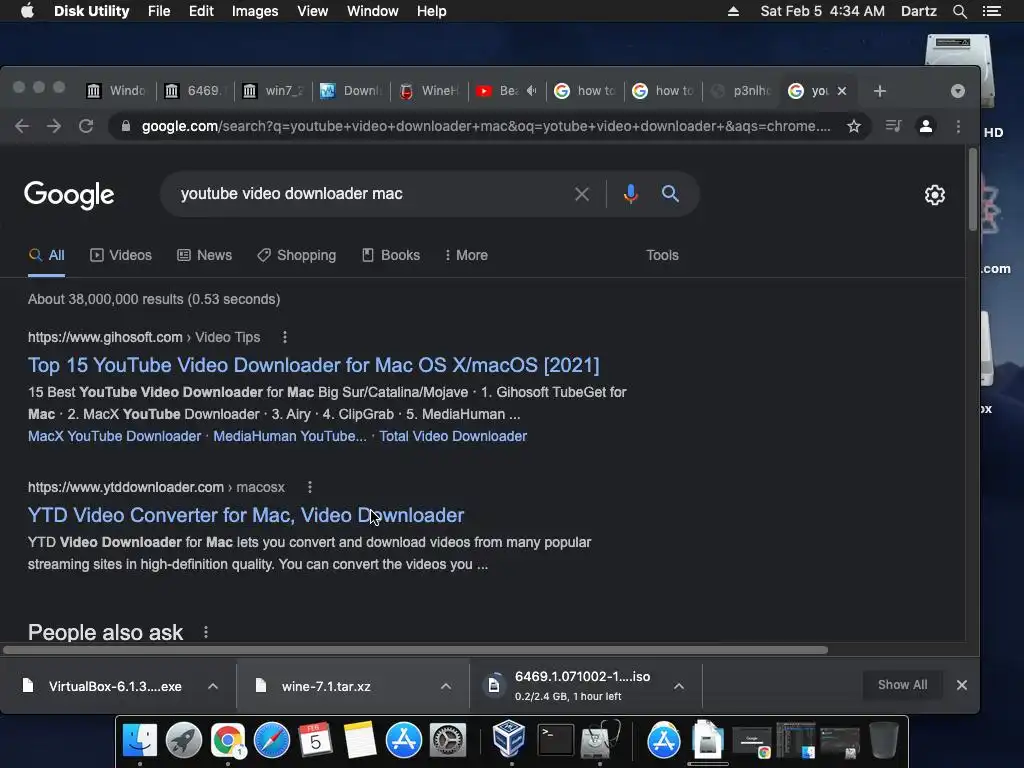Screen dimensions: 1024x768
Task: Click Show All downloads button
Action: 903,685
